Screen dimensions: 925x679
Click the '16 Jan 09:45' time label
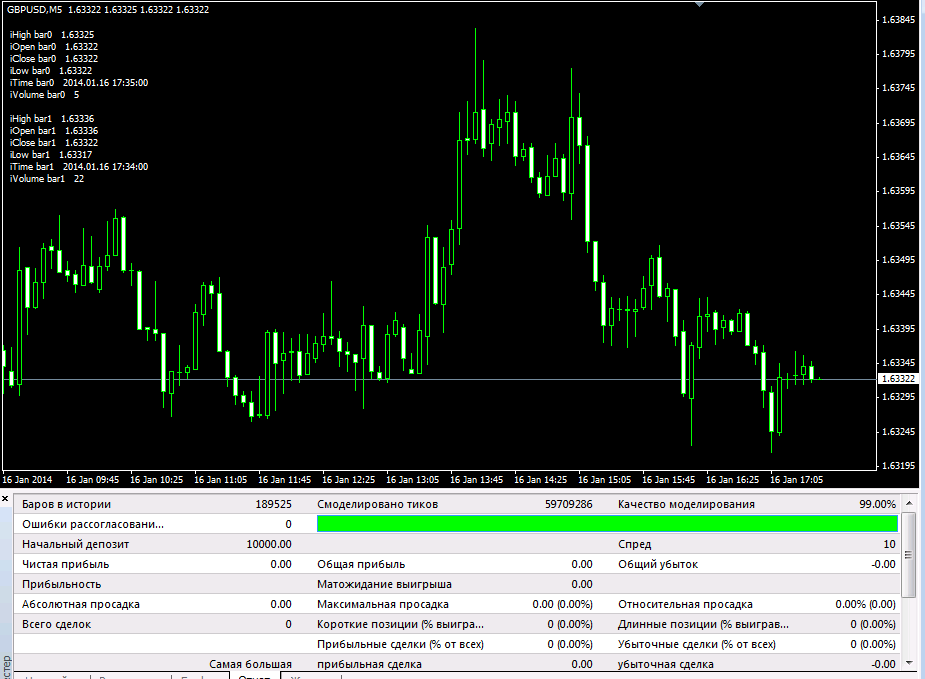[93, 480]
